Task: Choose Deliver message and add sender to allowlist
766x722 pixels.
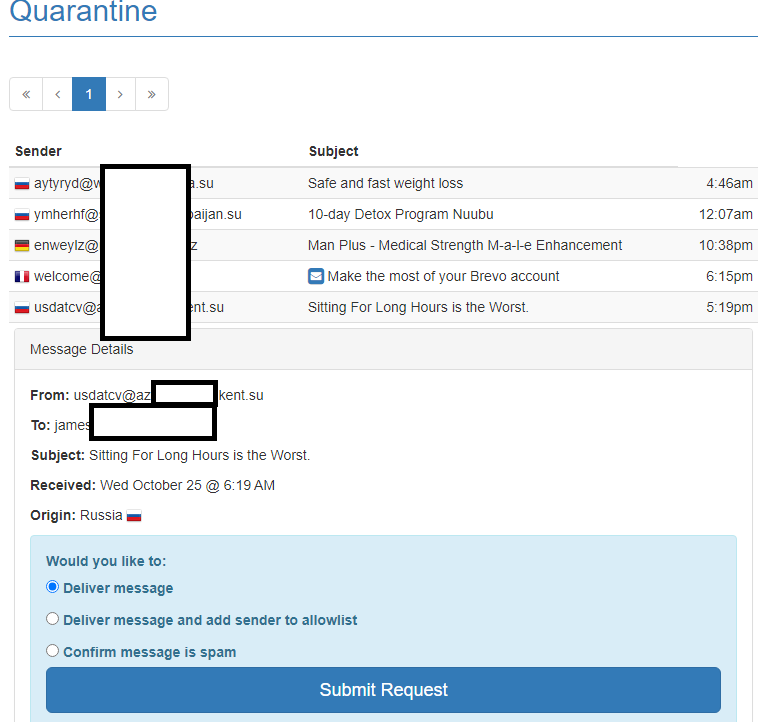Action: (52, 619)
